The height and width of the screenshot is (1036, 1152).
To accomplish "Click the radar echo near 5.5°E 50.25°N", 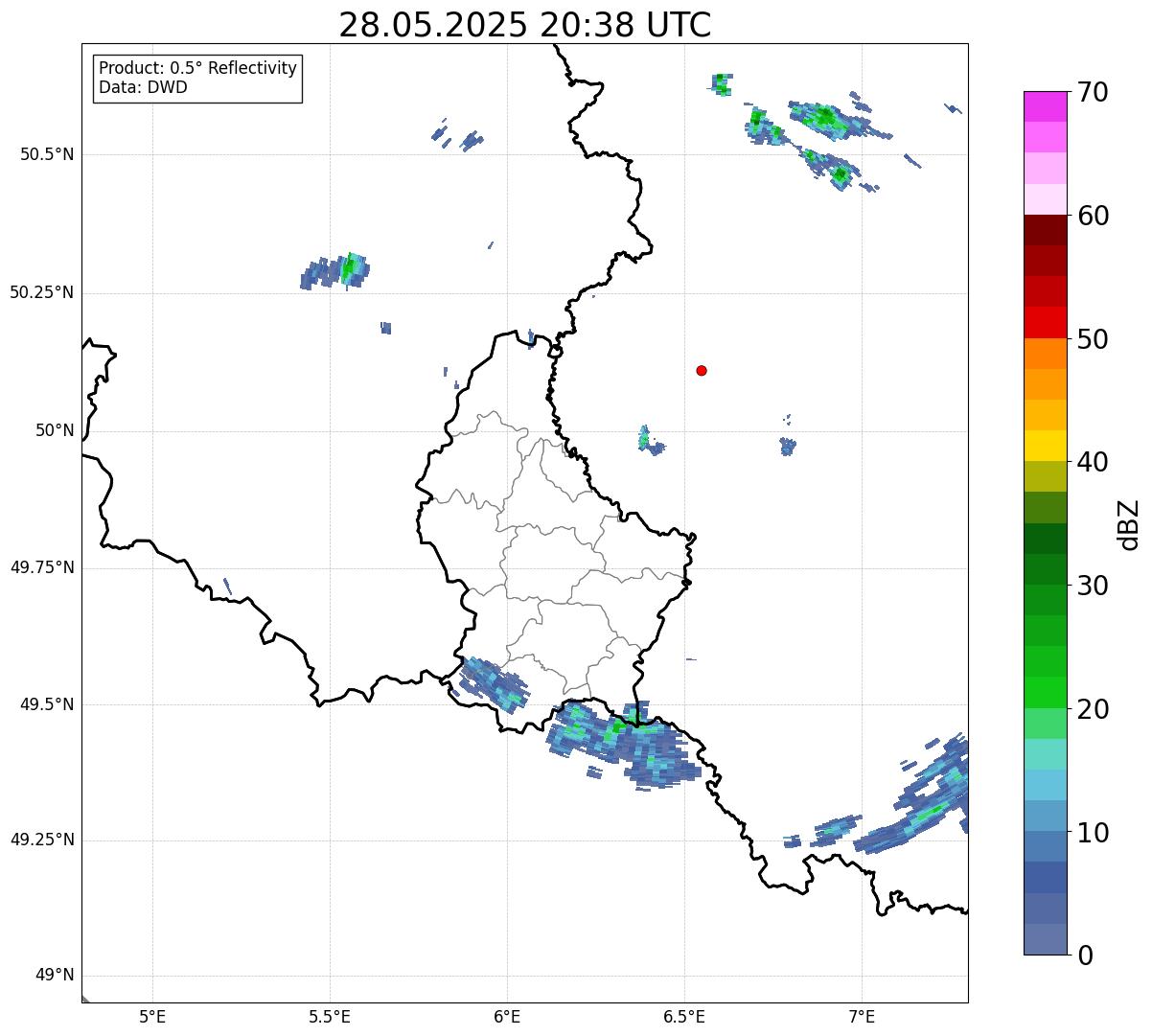I will (335, 272).
